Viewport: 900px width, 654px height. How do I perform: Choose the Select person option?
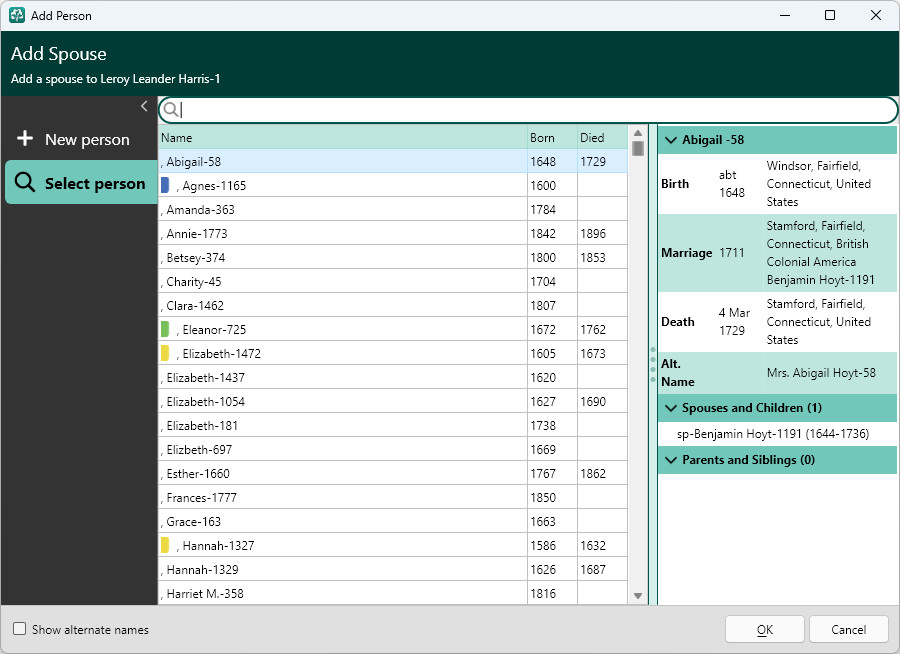click(81, 183)
